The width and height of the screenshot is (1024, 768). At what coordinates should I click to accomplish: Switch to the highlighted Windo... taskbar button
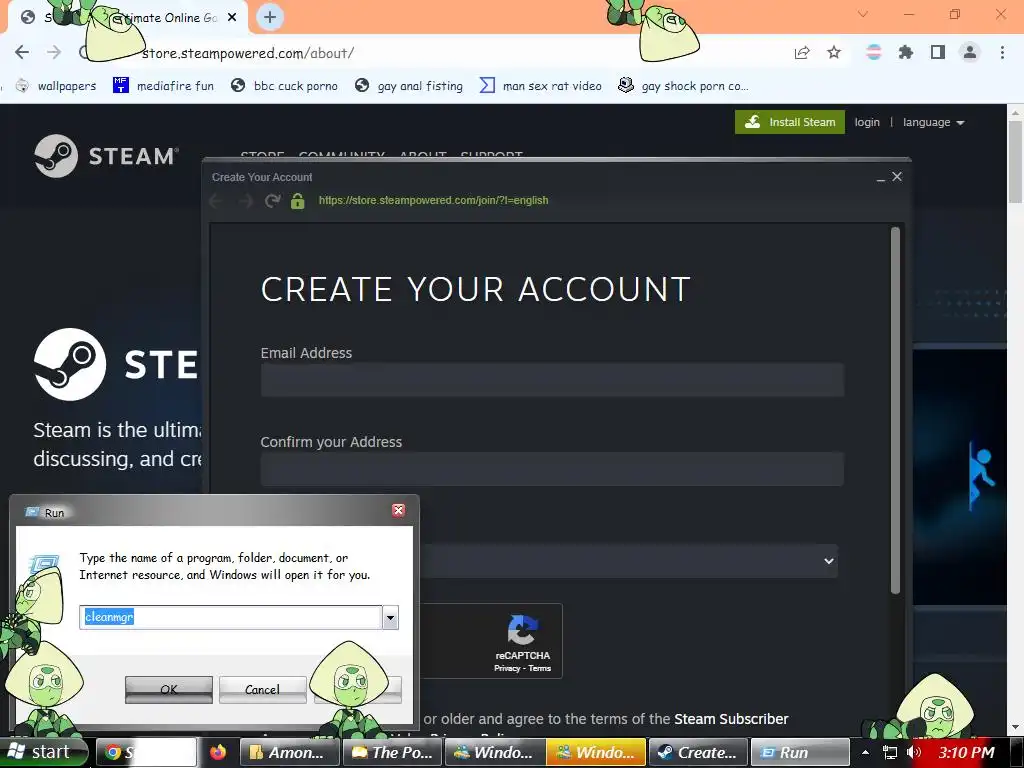coord(596,752)
